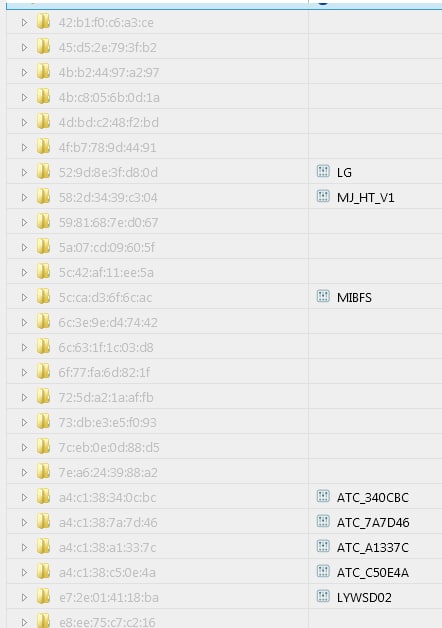Click the icon beside ATC_7A7D46
This screenshot has width=442, height=628.
(323, 521)
